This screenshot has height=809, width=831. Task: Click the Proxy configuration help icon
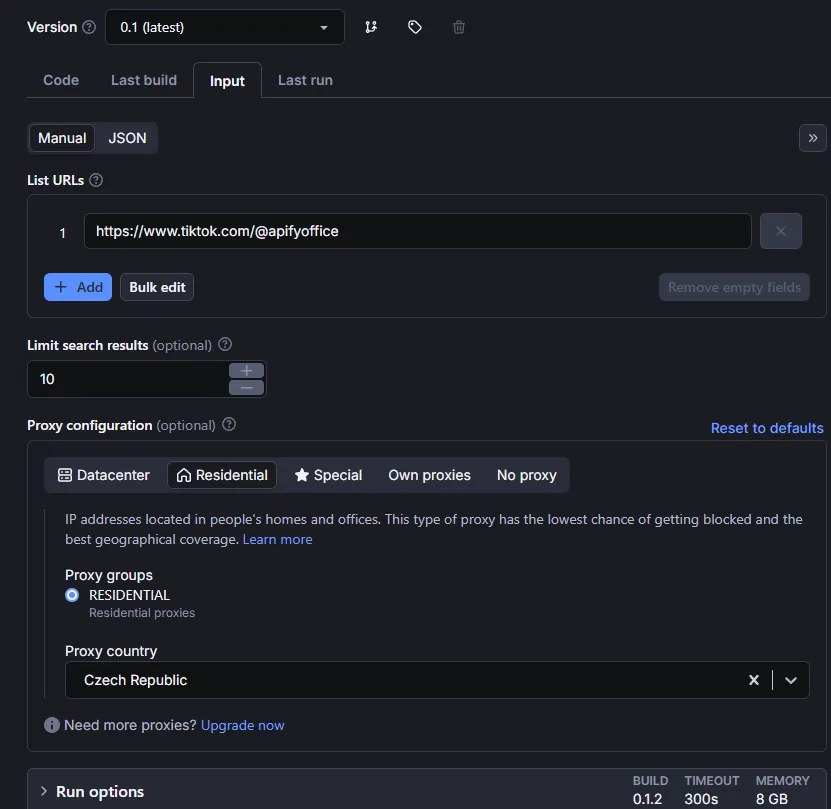[x=229, y=425]
